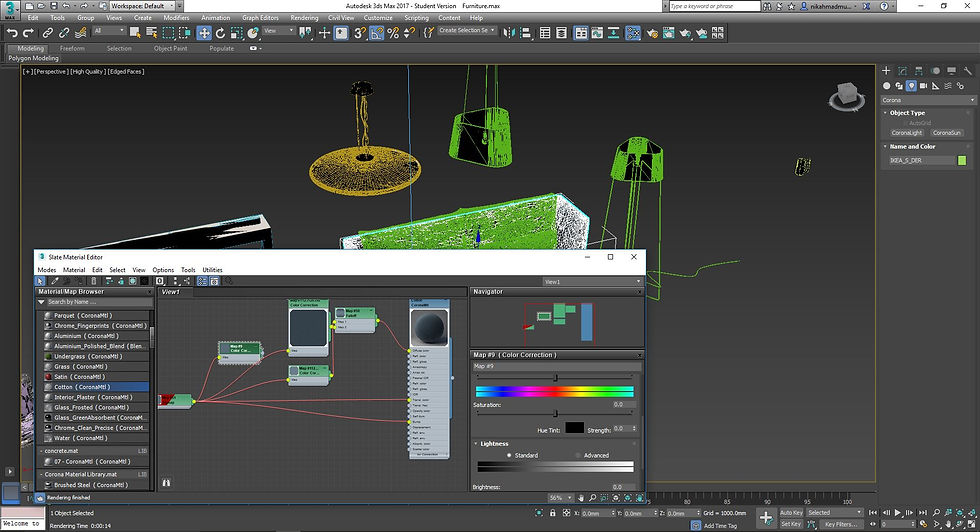Toggle the selection lock padlock icon

[x=552, y=513]
